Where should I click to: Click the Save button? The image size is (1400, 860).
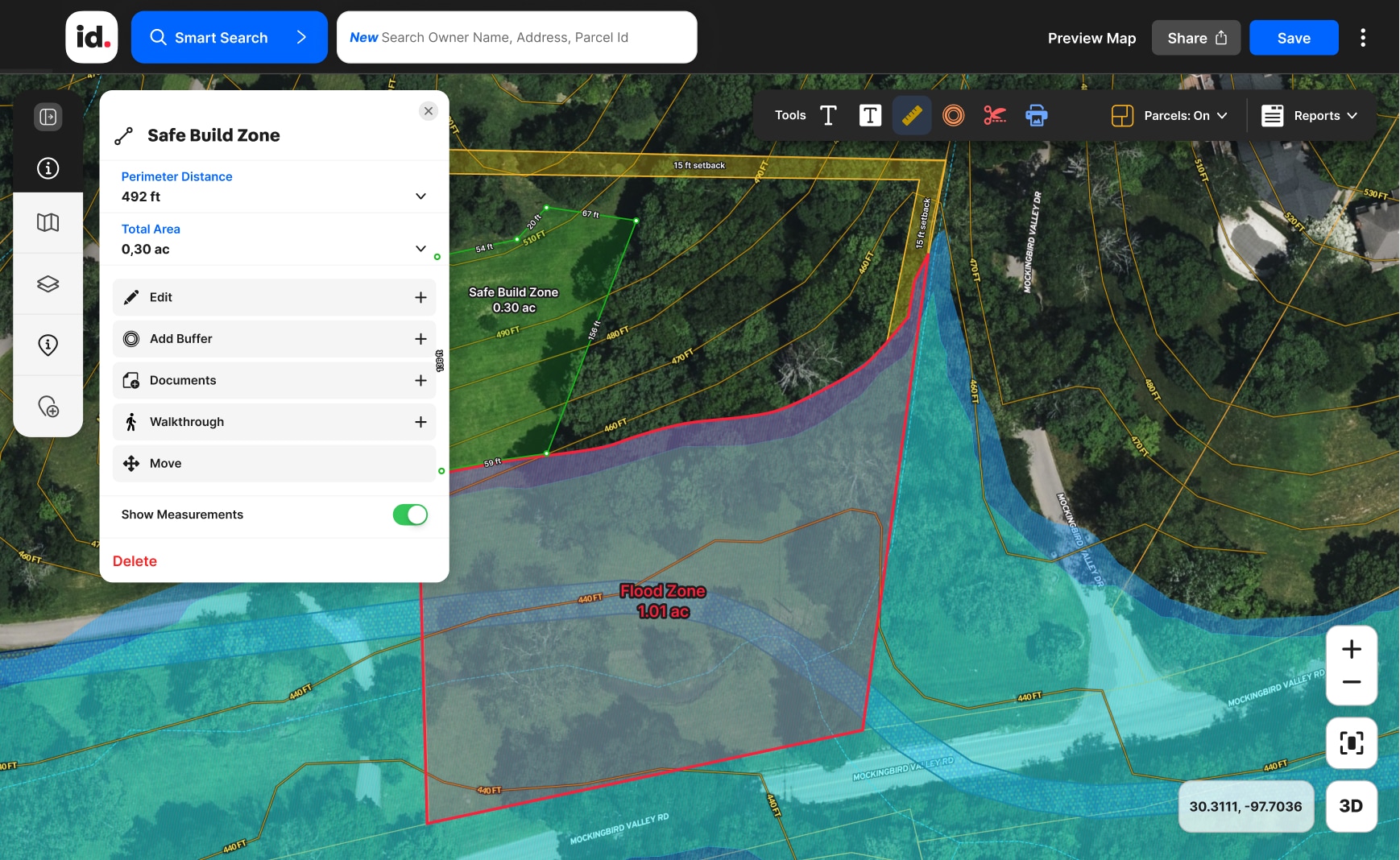[x=1292, y=37]
